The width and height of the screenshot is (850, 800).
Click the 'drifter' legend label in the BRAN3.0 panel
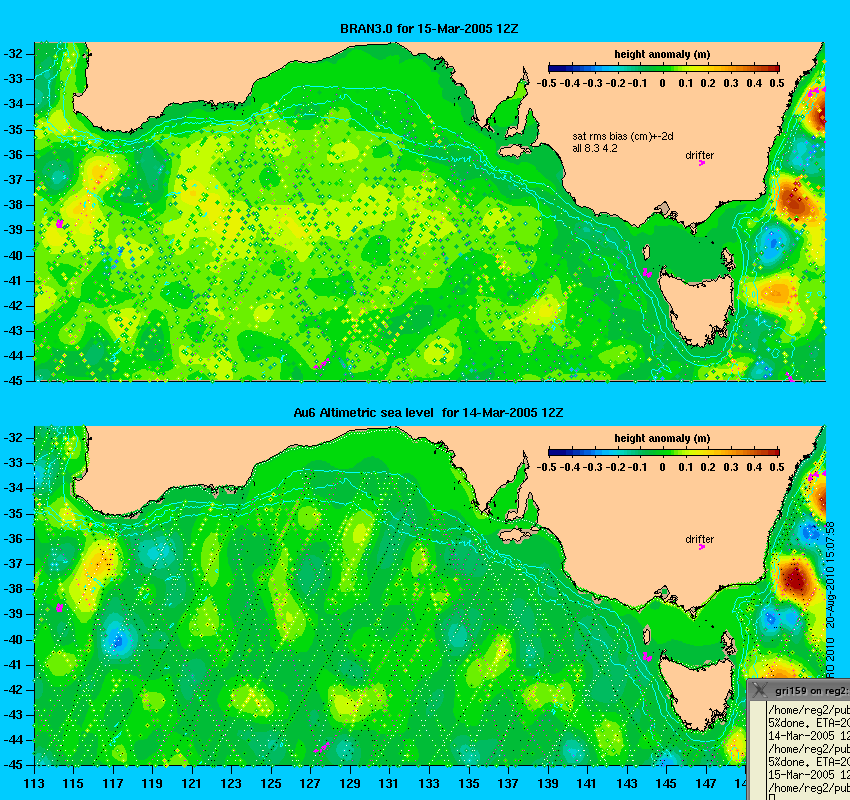[x=699, y=155]
